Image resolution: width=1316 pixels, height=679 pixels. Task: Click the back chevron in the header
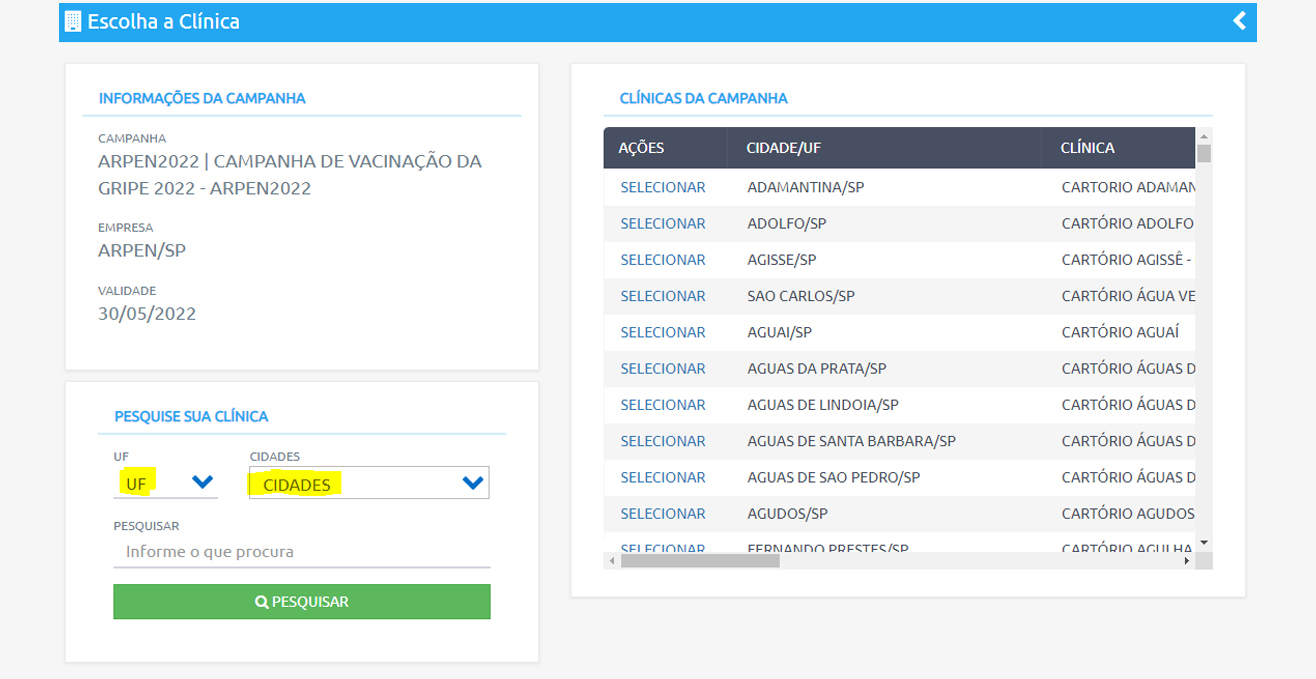[x=1239, y=21]
